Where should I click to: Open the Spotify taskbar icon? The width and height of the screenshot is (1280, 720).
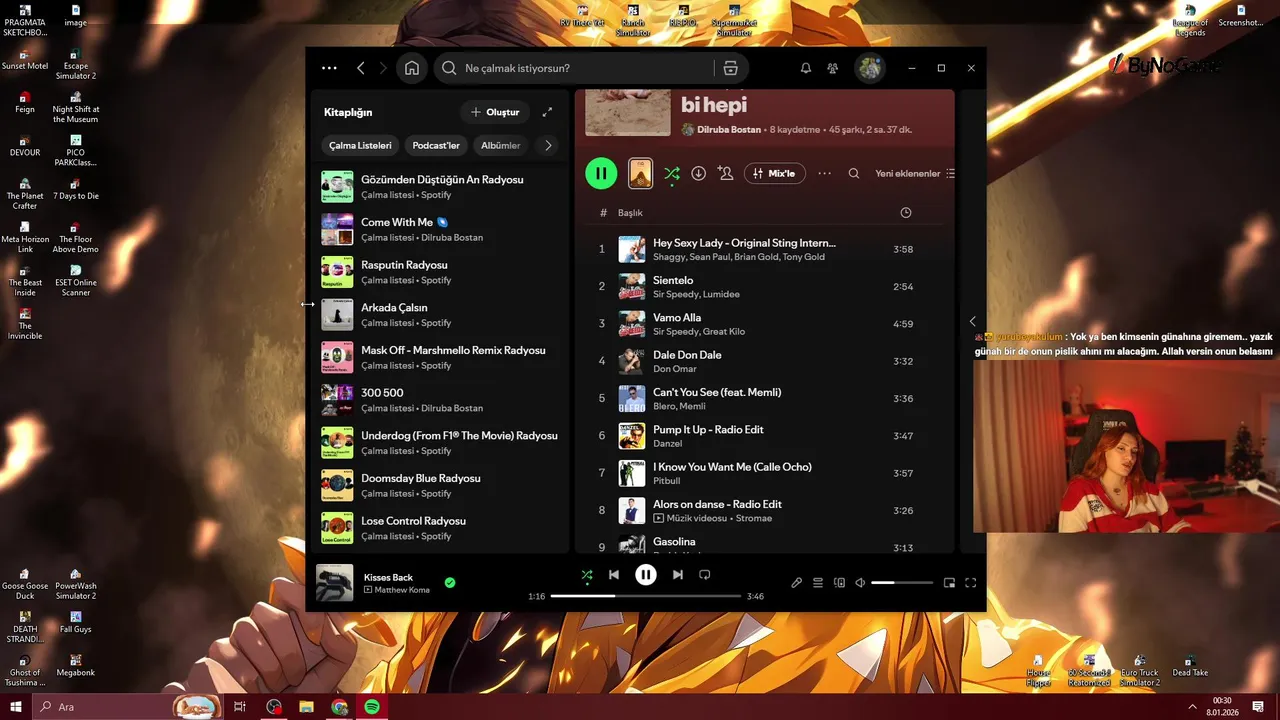click(x=372, y=707)
